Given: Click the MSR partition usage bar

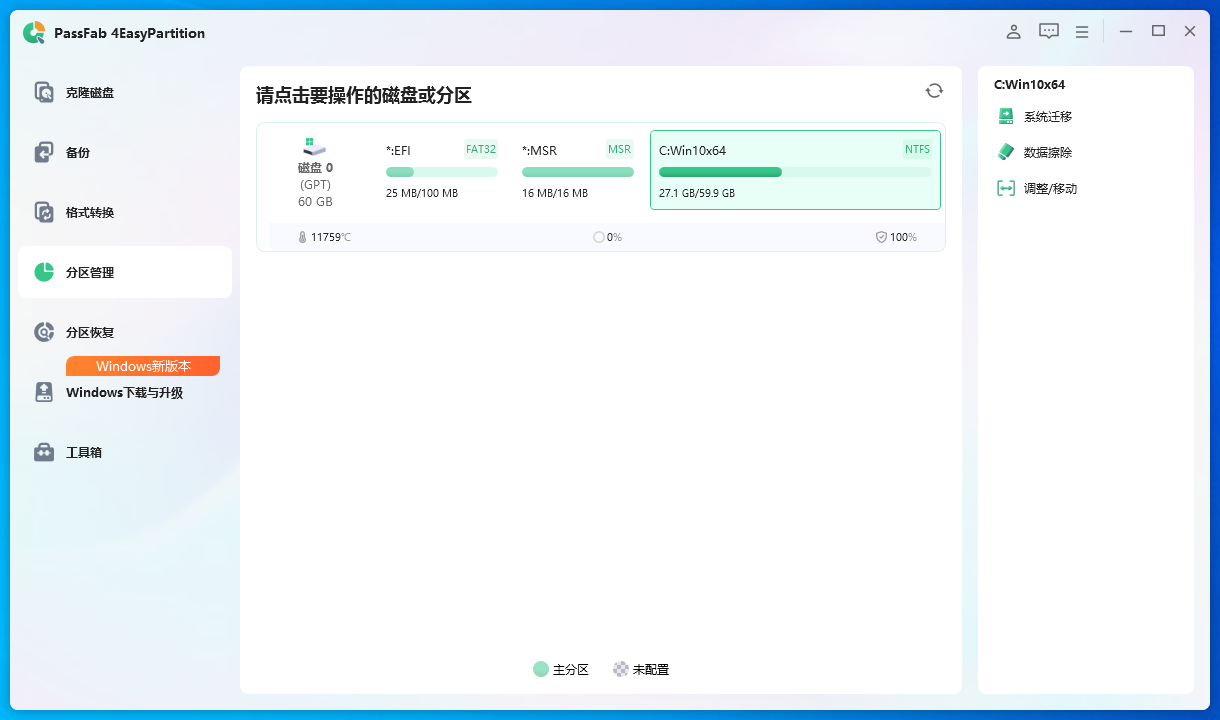Looking at the screenshot, I should point(578,172).
